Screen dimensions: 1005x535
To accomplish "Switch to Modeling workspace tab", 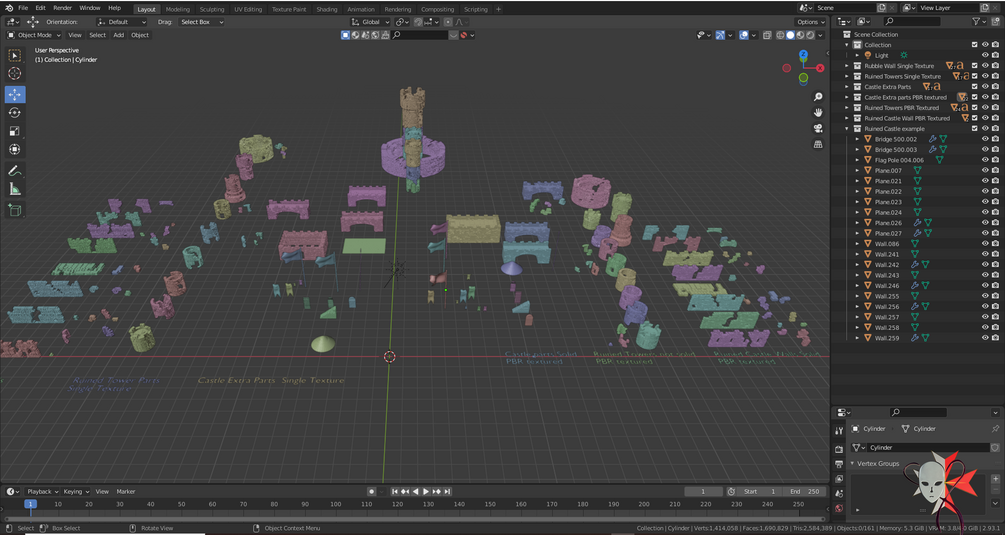I will pos(178,10).
